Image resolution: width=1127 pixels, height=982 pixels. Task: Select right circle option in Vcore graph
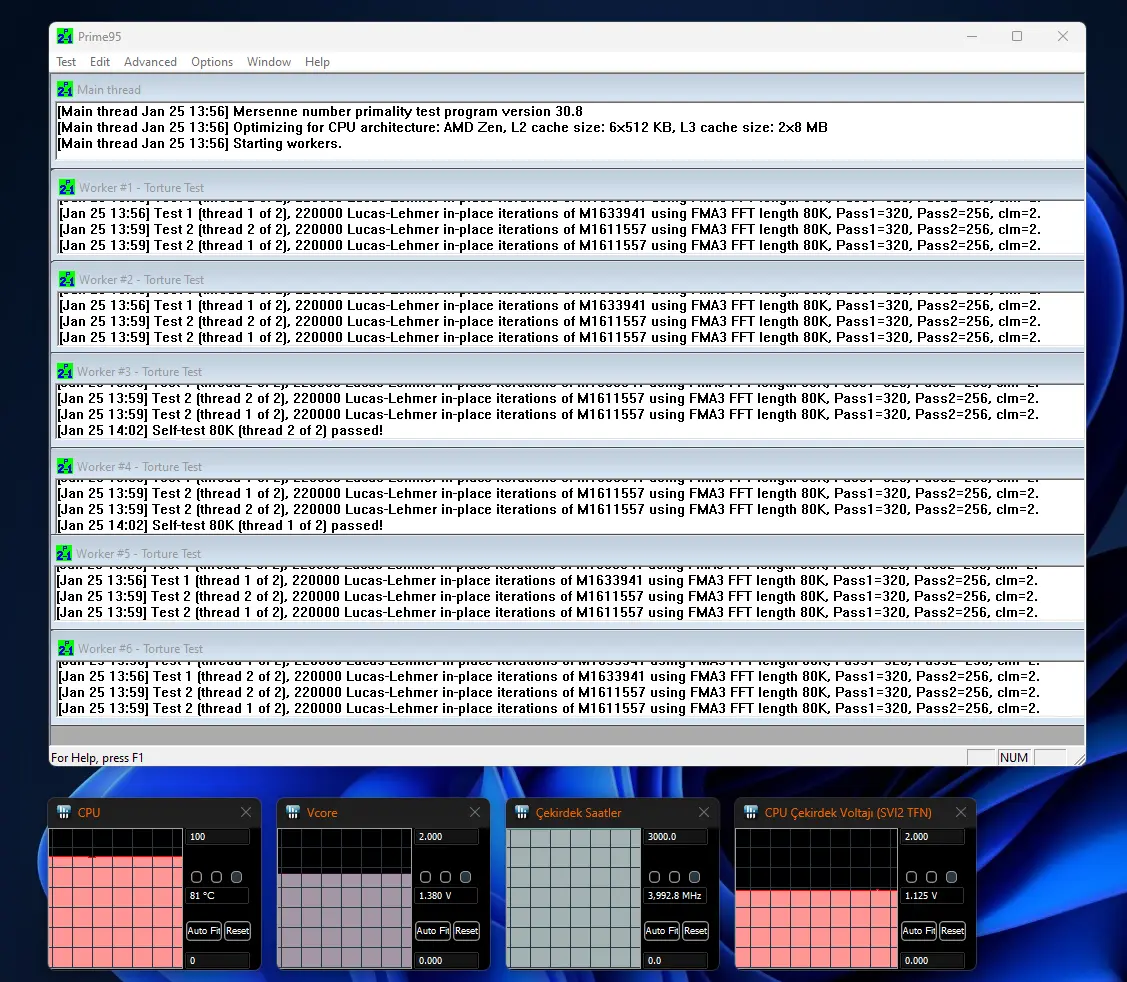466,877
